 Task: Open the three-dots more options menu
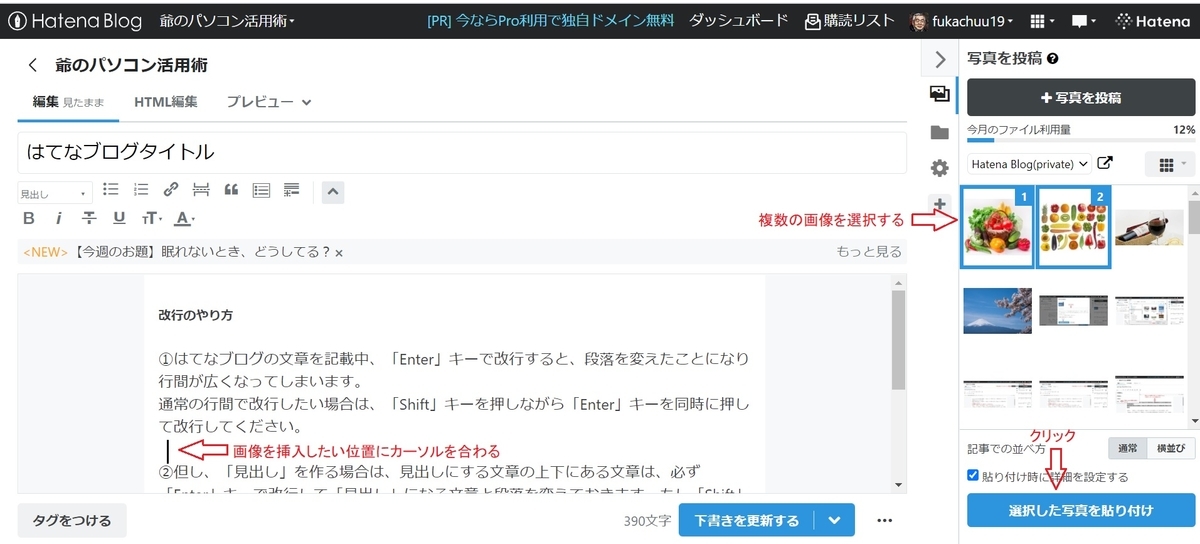(x=884, y=520)
